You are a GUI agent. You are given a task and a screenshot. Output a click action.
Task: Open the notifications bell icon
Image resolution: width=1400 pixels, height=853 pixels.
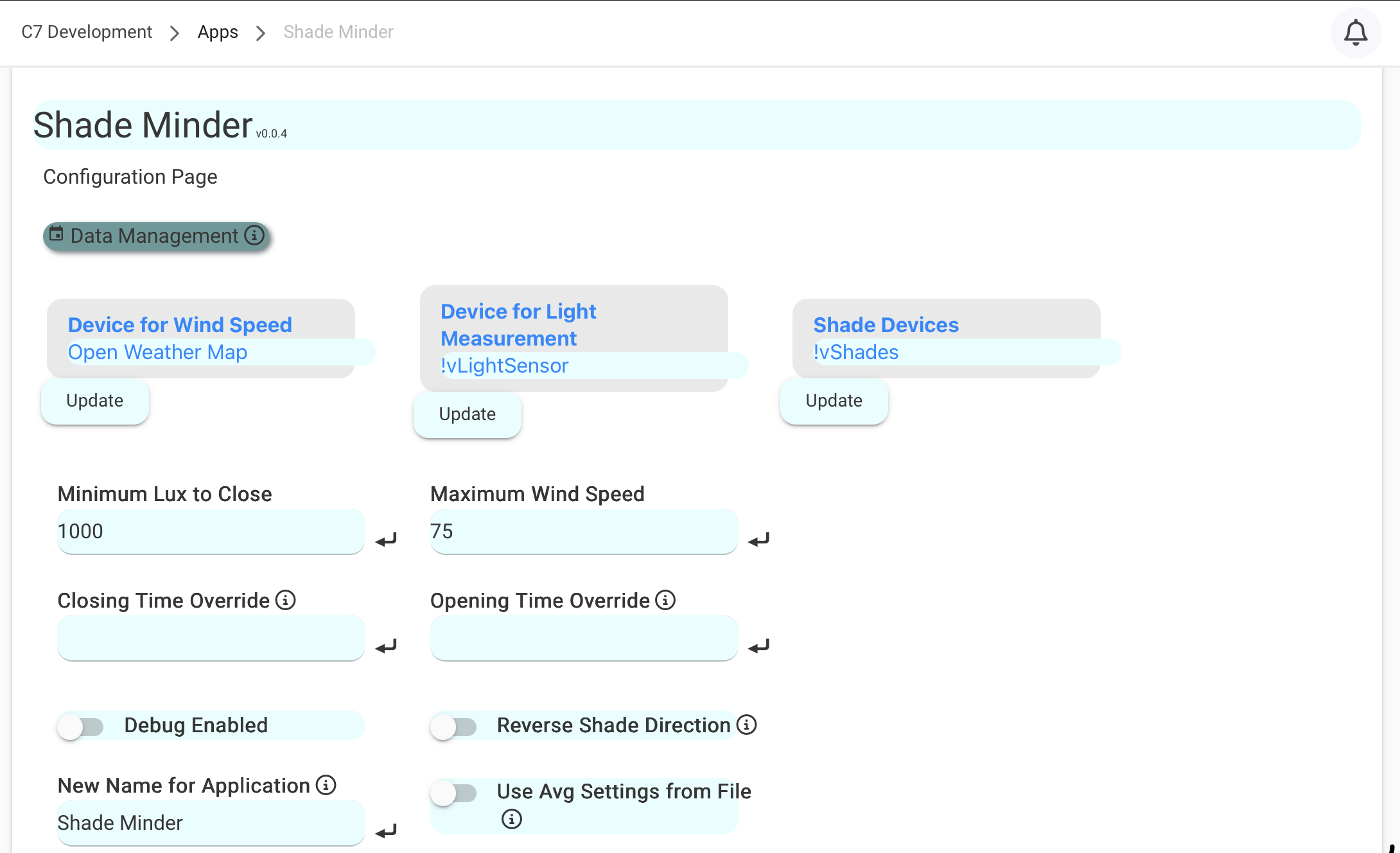1355,33
